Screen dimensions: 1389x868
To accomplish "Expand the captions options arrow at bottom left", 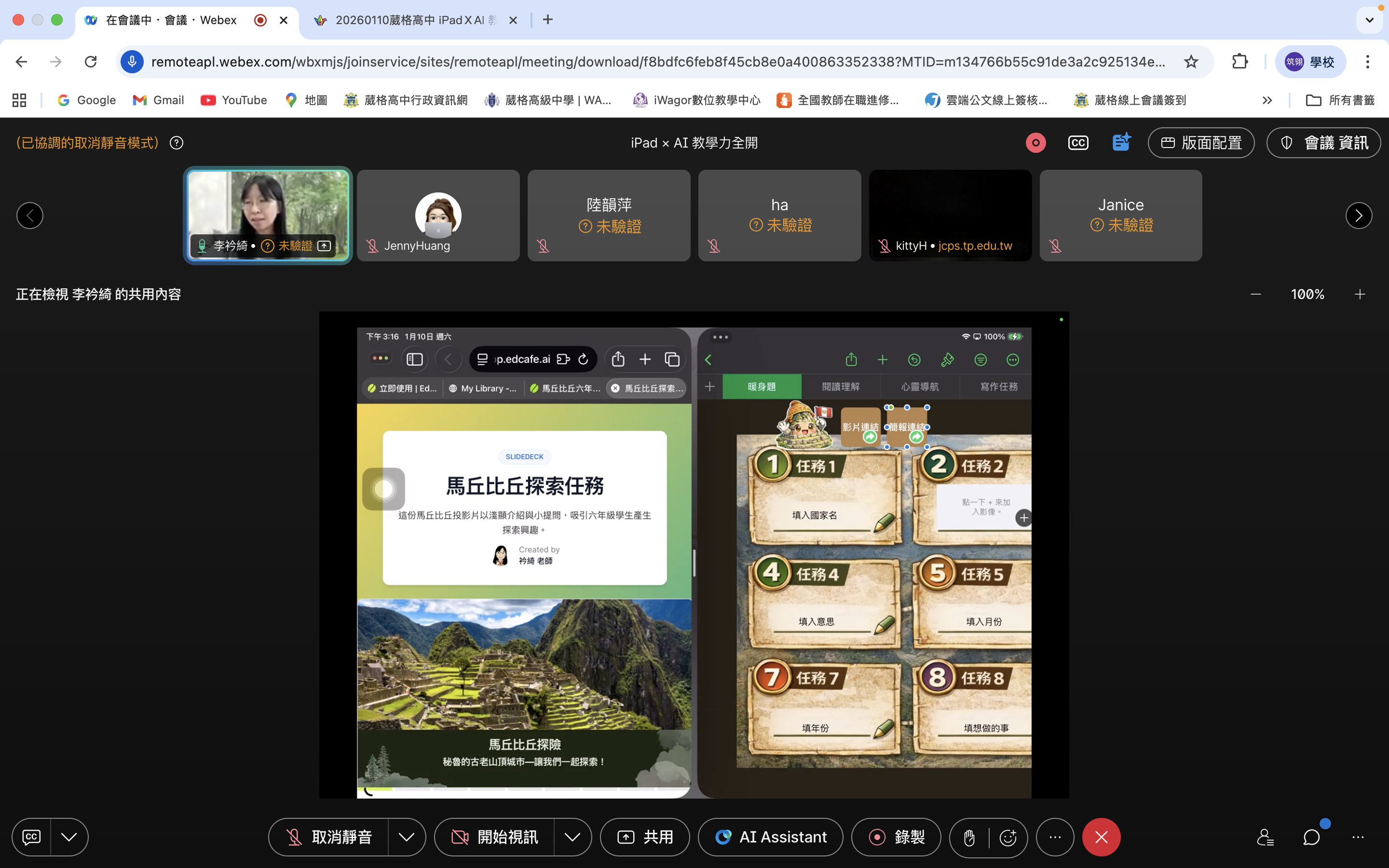I will click(x=69, y=837).
